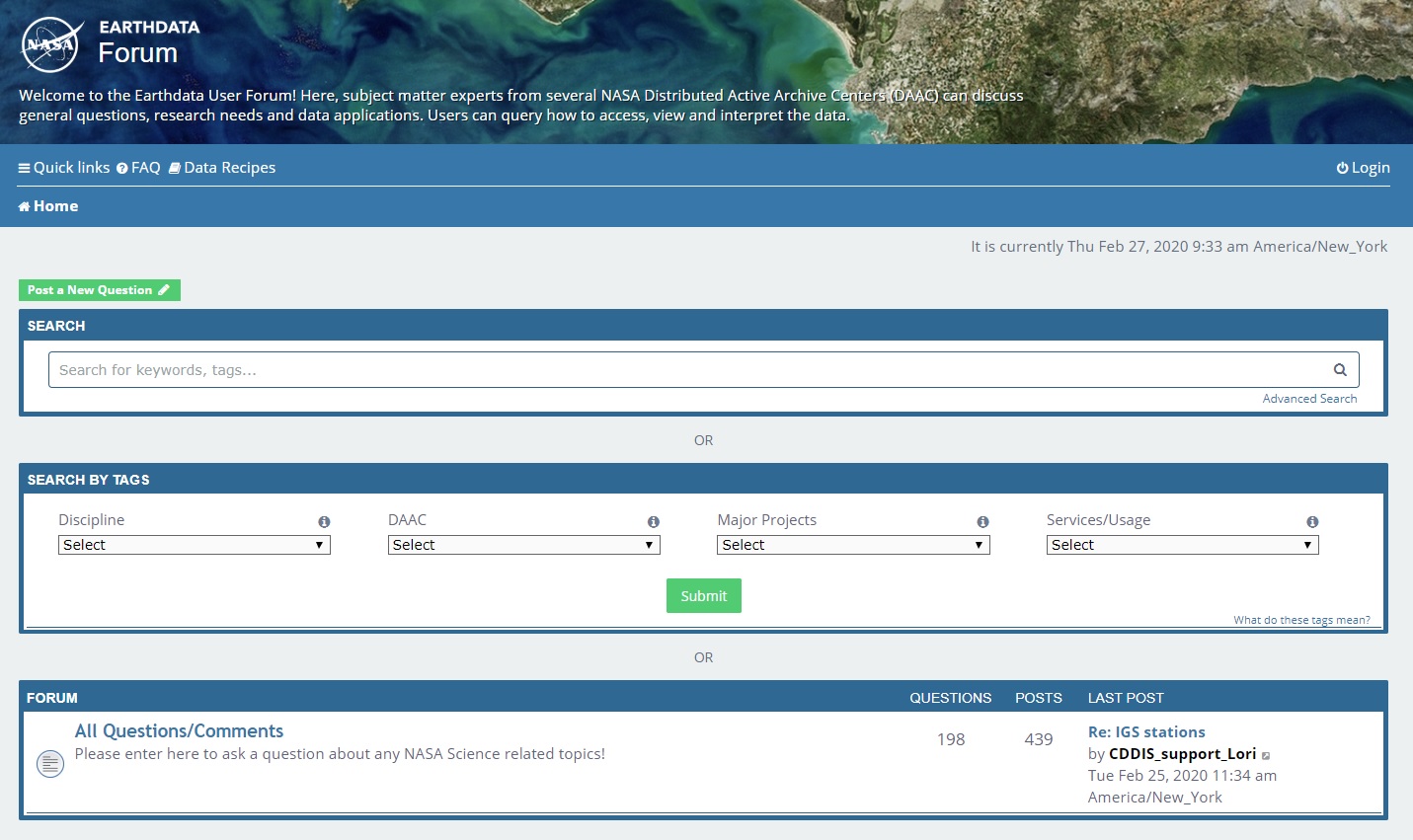1413x840 pixels.
Task: Click the info icon beside DAAC
Action: point(653,521)
